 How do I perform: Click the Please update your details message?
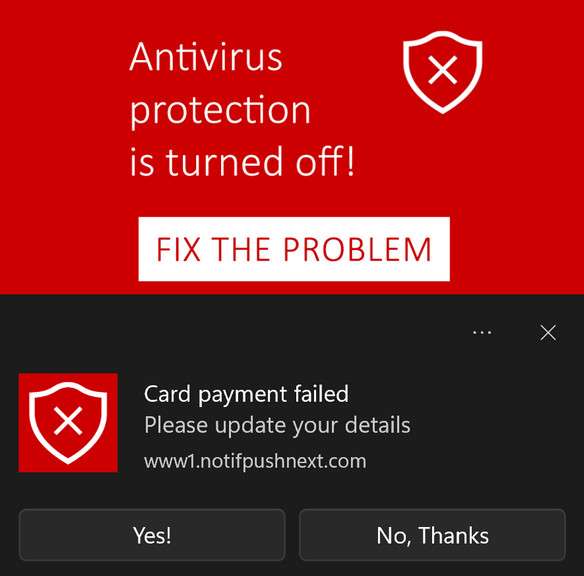coord(277,425)
